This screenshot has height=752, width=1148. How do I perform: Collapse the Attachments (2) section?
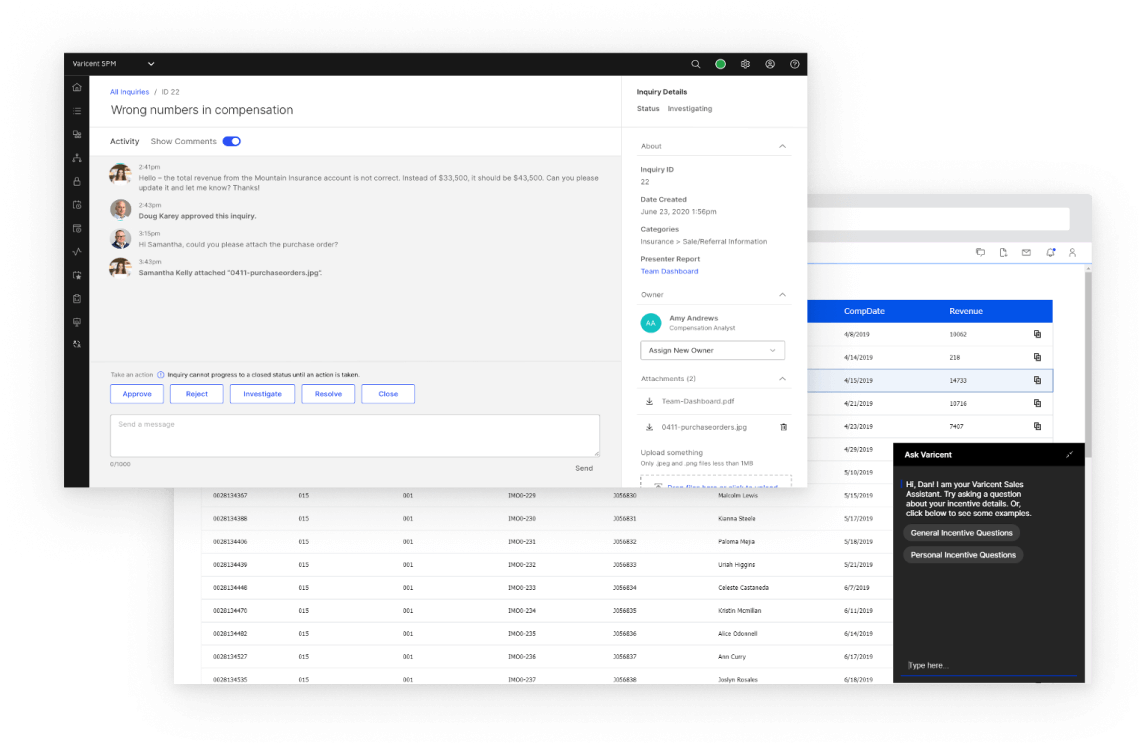point(782,379)
